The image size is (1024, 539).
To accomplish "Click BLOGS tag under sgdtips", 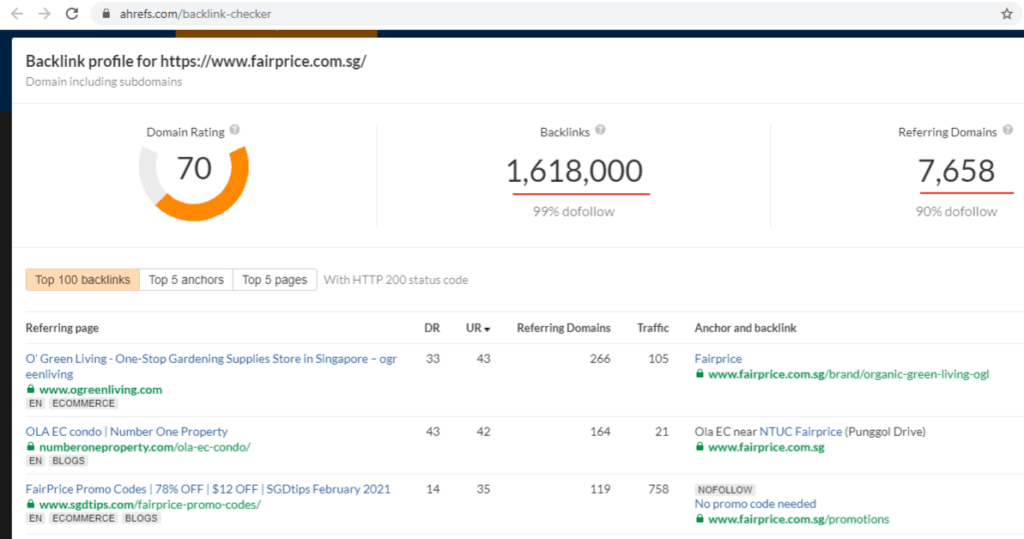I will coord(141,518).
